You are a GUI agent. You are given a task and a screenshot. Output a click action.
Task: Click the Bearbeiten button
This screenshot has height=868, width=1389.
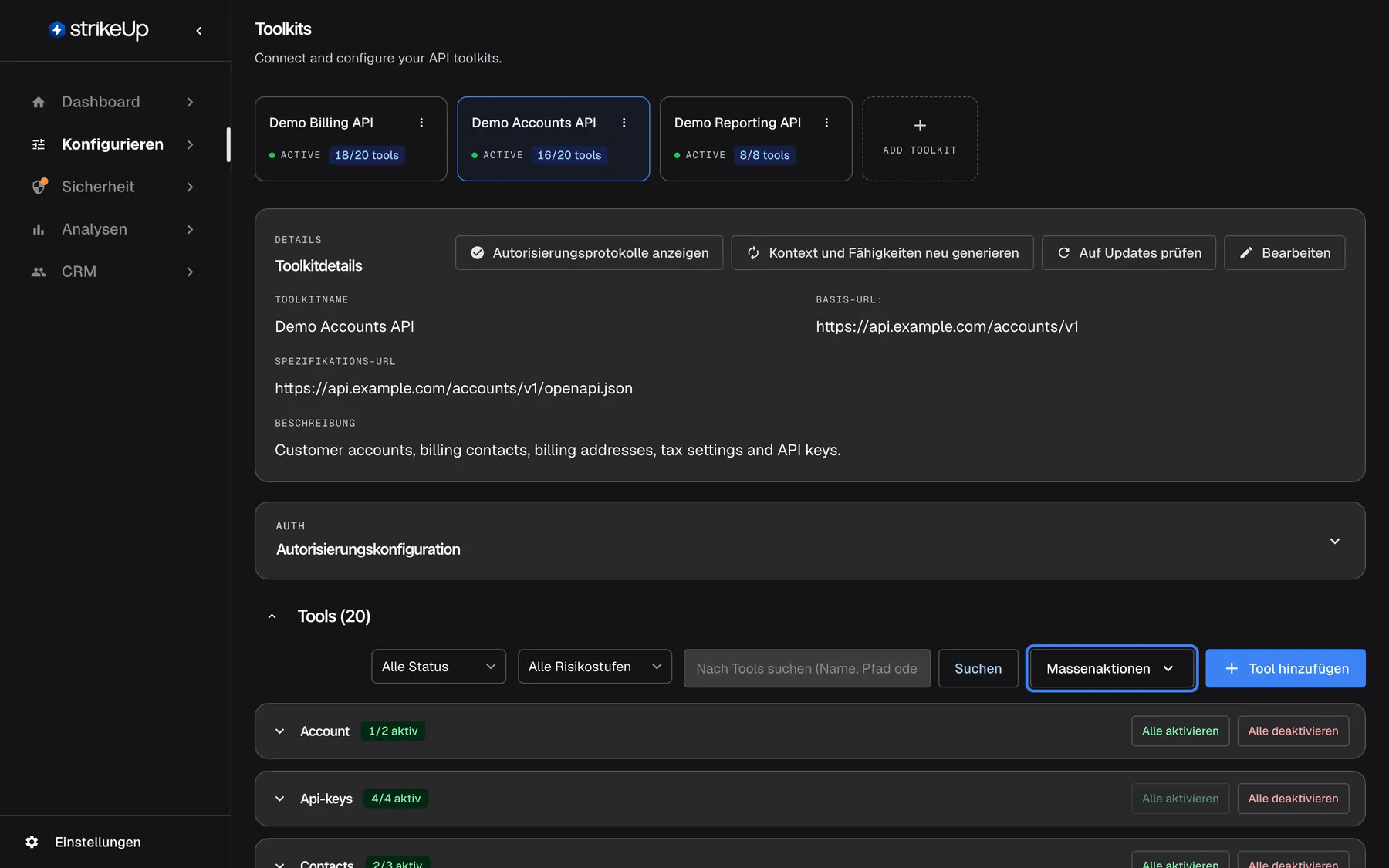coord(1285,253)
